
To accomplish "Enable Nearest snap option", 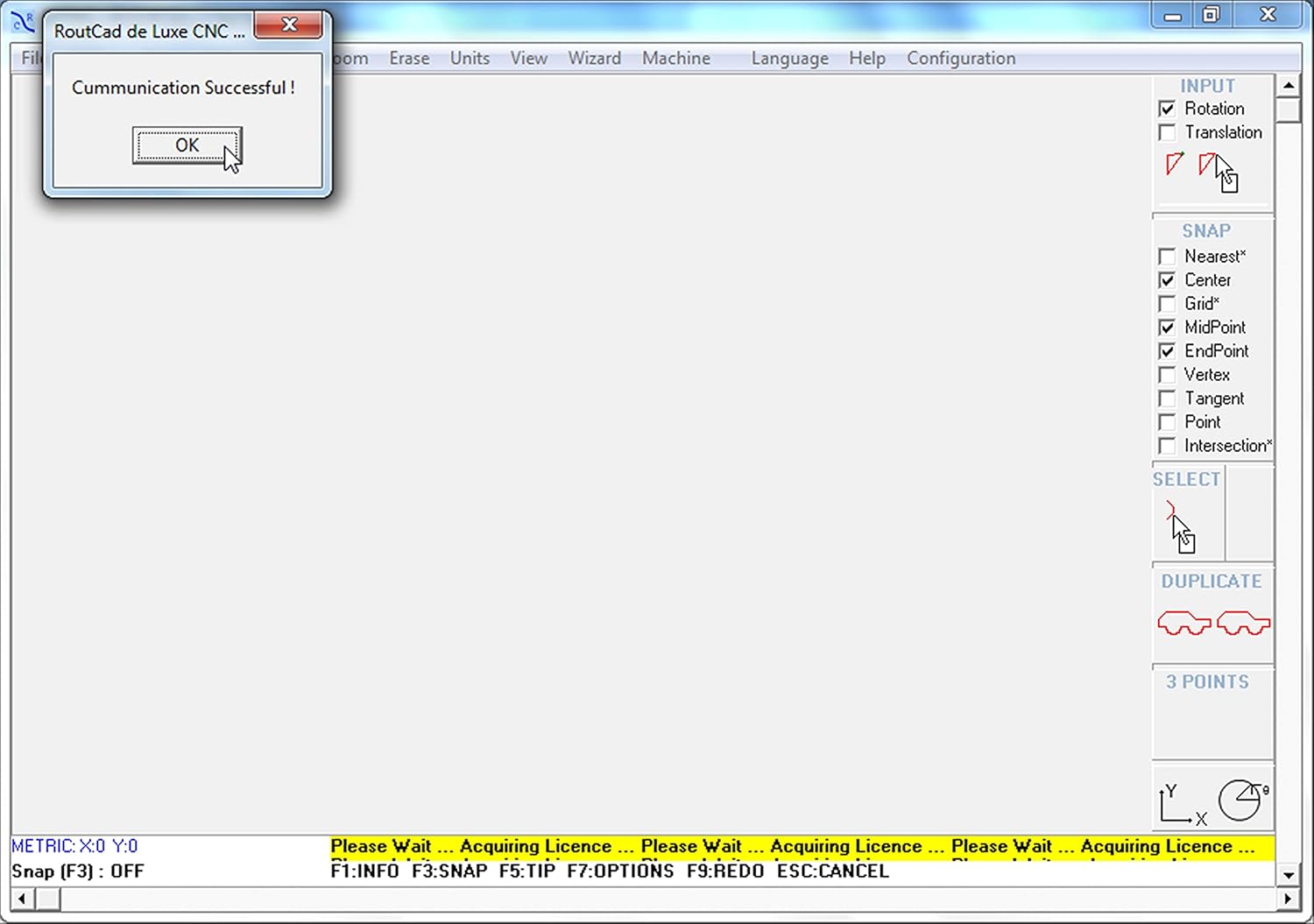I will [1167, 257].
